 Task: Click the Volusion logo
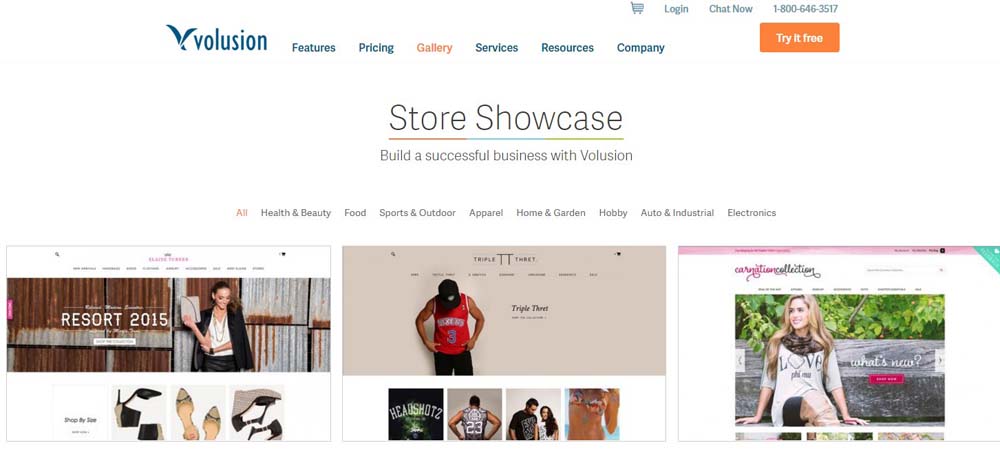coord(217,38)
